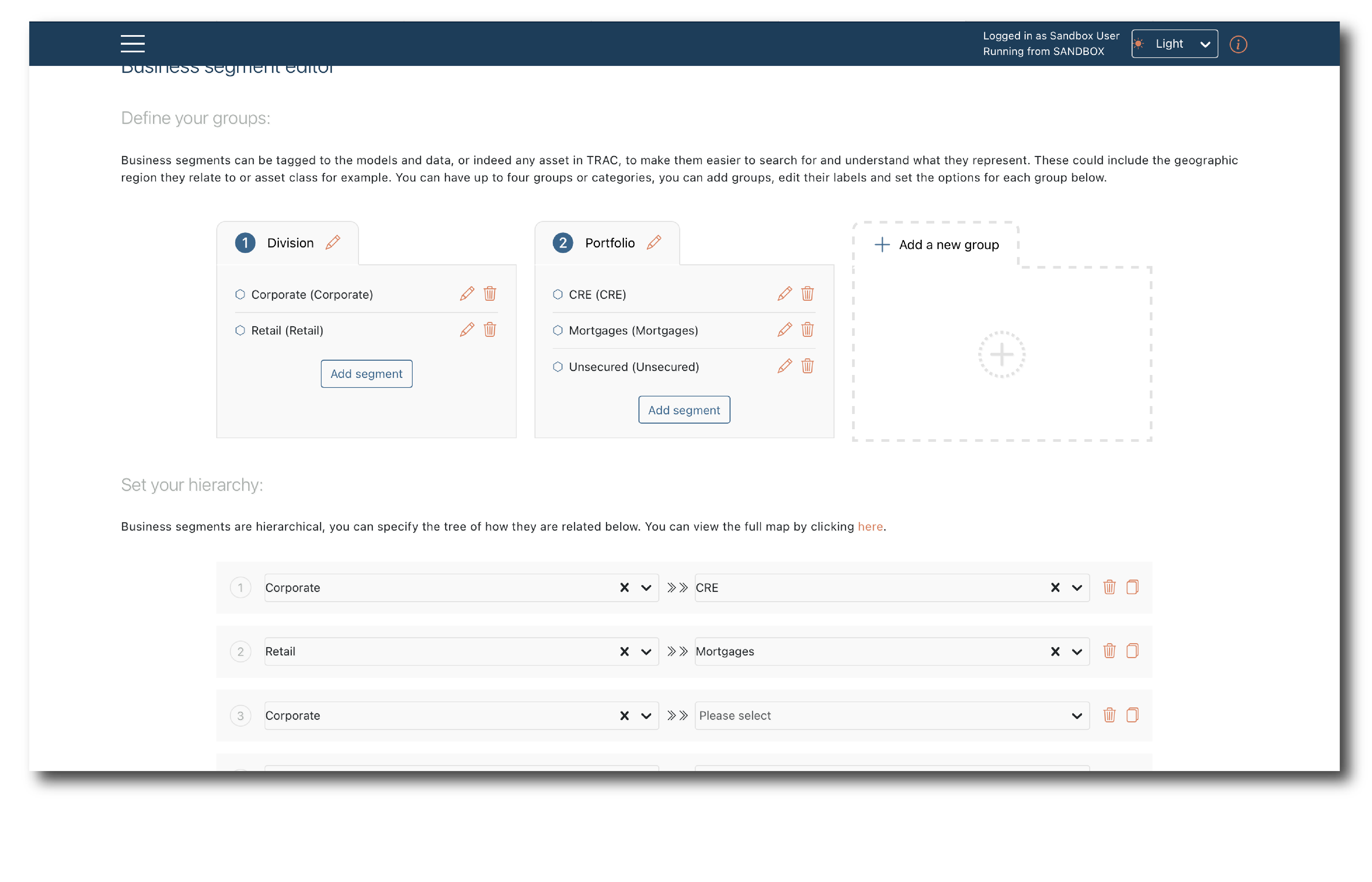This screenshot has width=1372, height=882.
Task: Edit the Unsecured segment pencil icon
Action: tap(785, 366)
